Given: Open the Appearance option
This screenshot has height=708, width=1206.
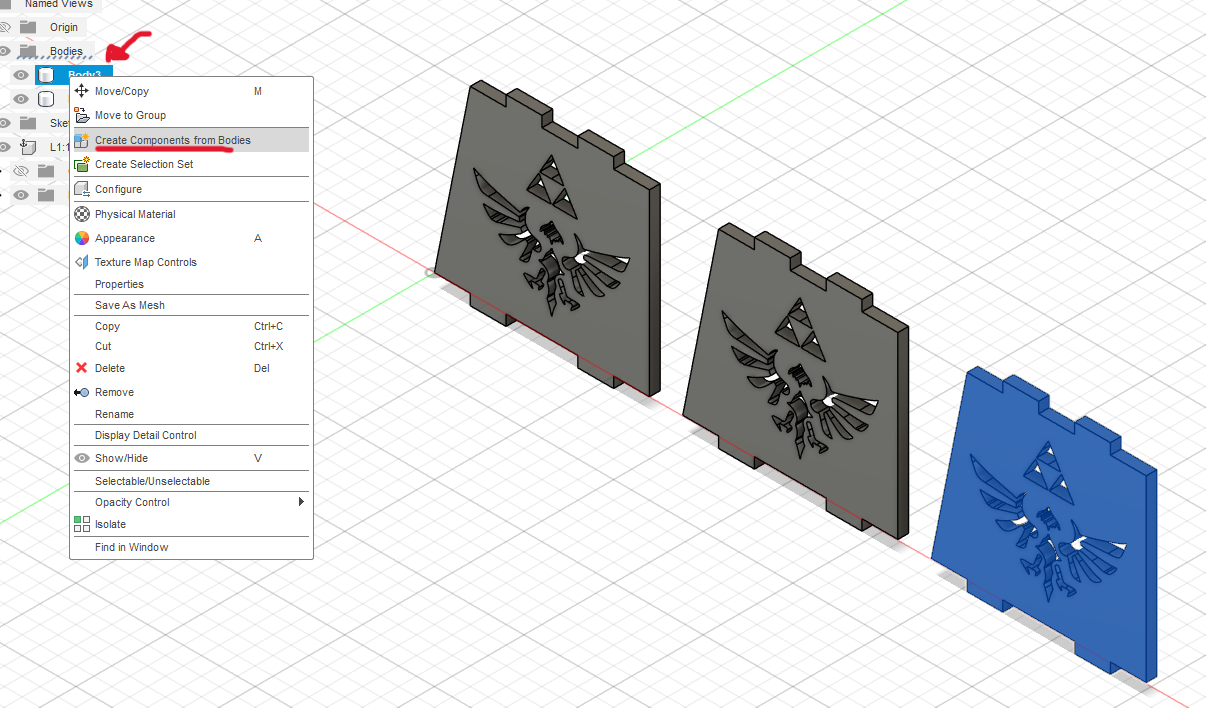Looking at the screenshot, I should click(191, 238).
